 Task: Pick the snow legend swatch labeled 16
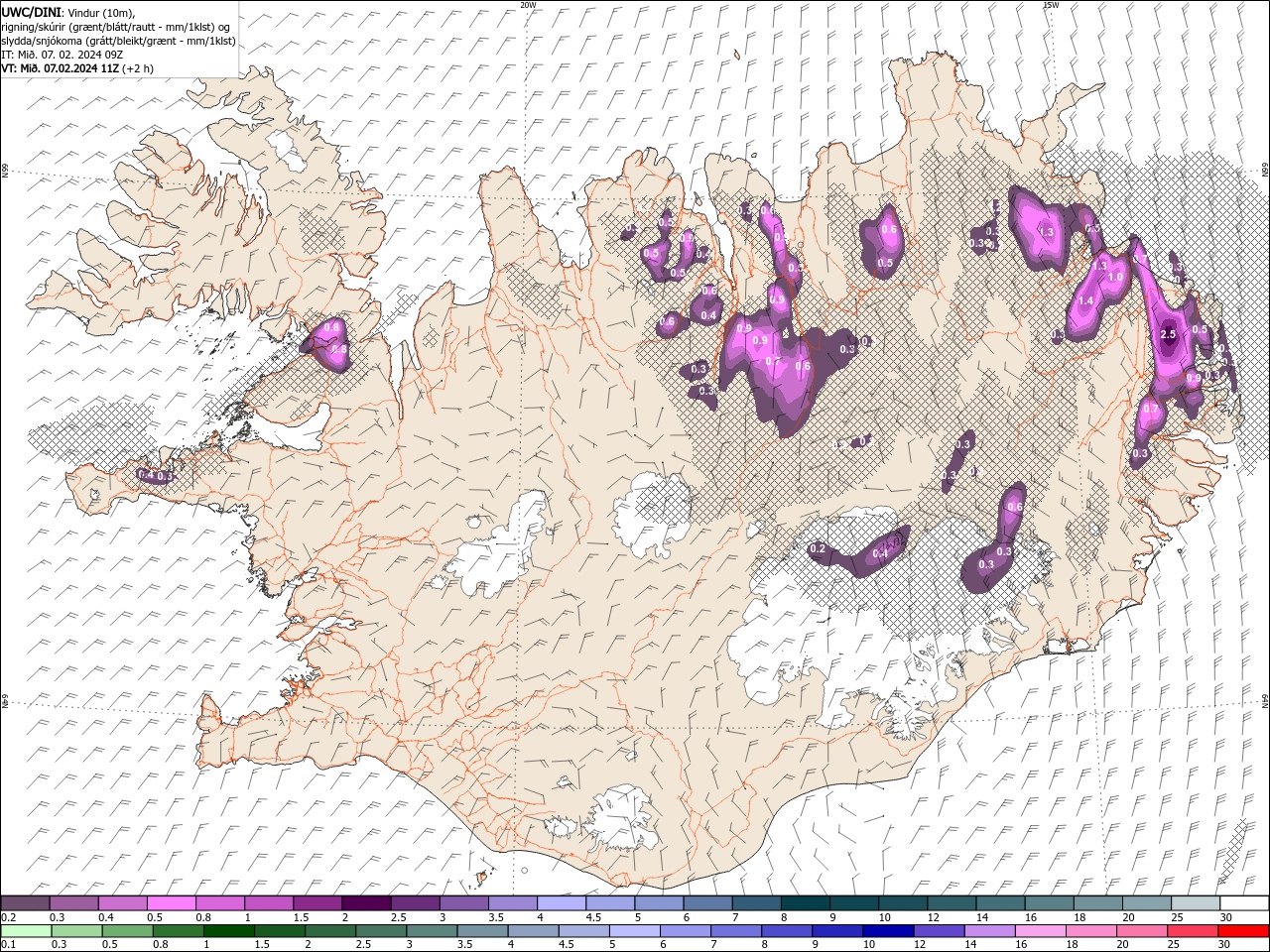(1049, 903)
